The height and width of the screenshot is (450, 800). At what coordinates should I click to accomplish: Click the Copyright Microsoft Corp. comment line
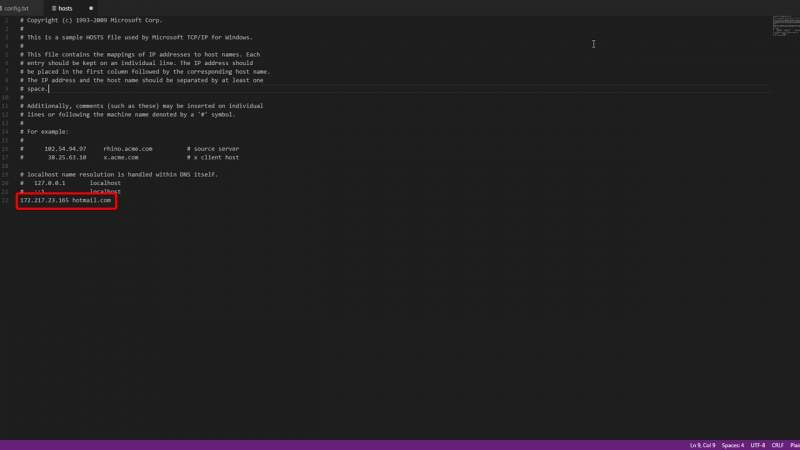[91, 20]
